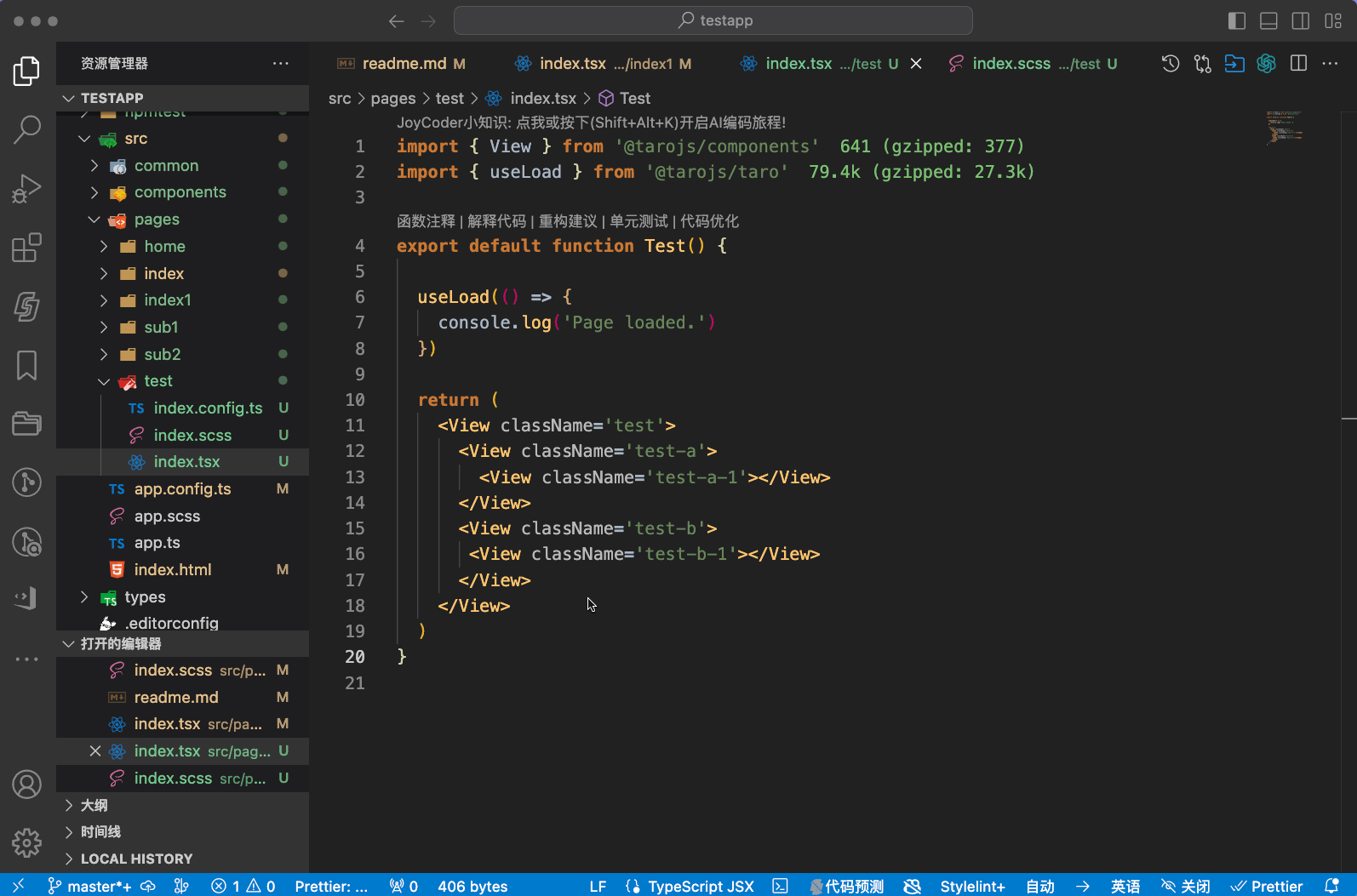This screenshot has height=896, width=1357.
Task: Open Accounts menu icon
Action: click(26, 785)
